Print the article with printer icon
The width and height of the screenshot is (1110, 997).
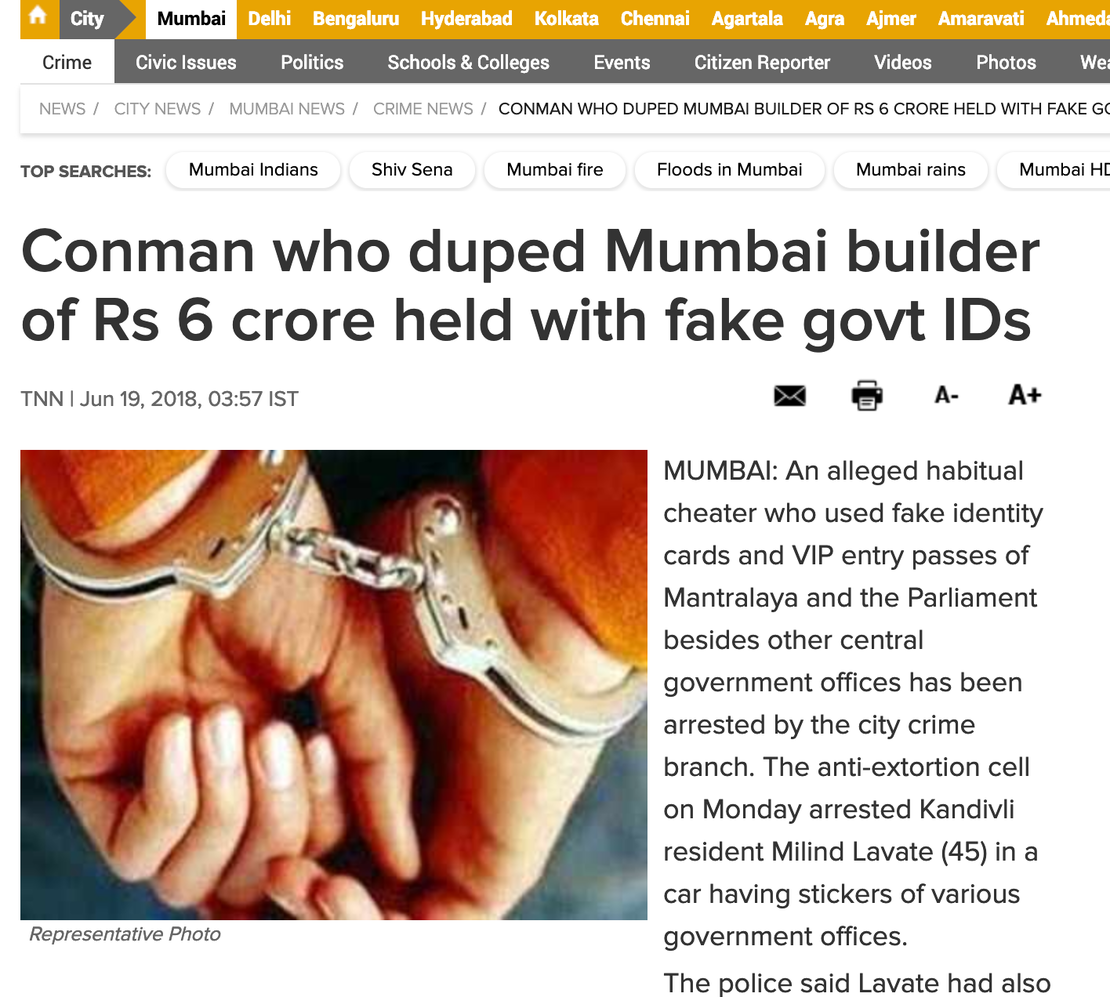tap(866, 395)
